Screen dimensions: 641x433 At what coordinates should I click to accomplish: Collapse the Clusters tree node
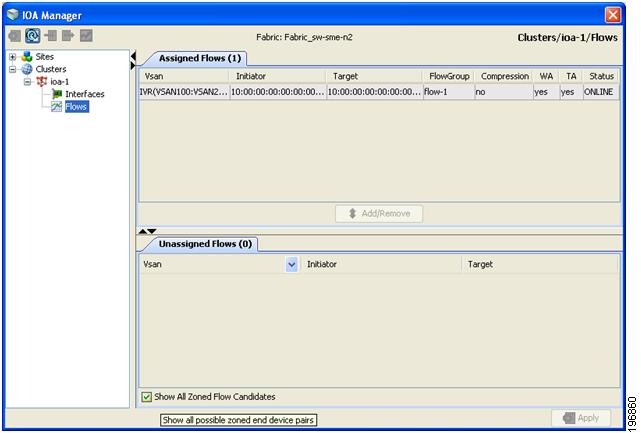13,69
